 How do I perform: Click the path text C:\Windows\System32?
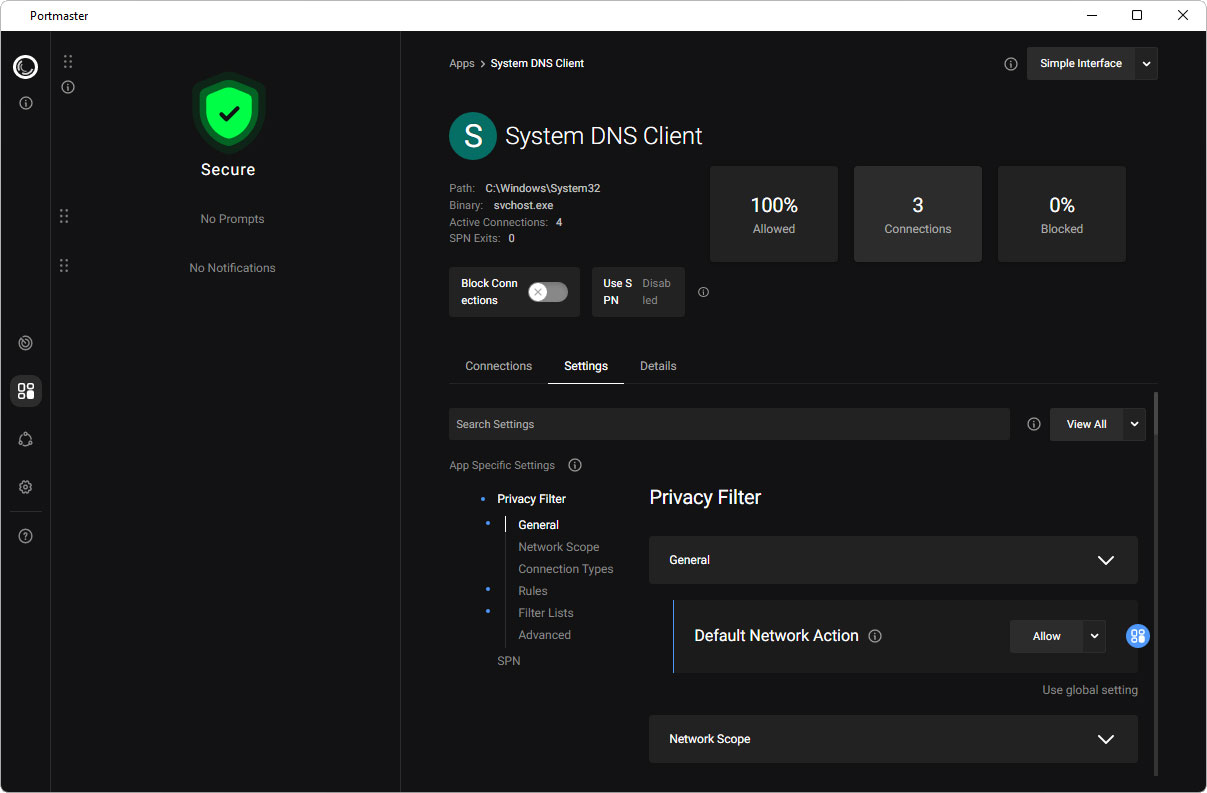[x=543, y=188]
